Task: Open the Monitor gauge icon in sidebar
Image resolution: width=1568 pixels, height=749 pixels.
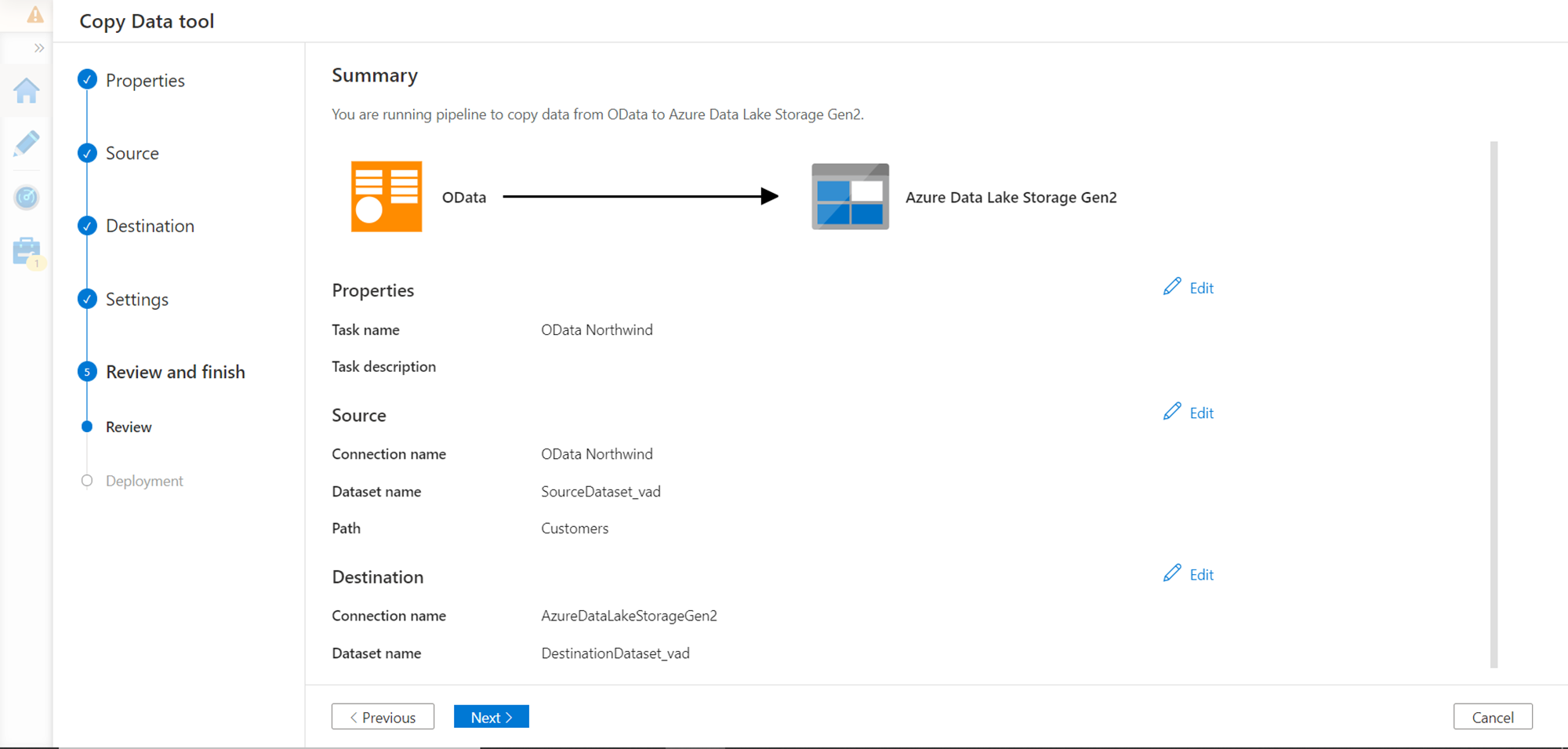Action: click(27, 197)
